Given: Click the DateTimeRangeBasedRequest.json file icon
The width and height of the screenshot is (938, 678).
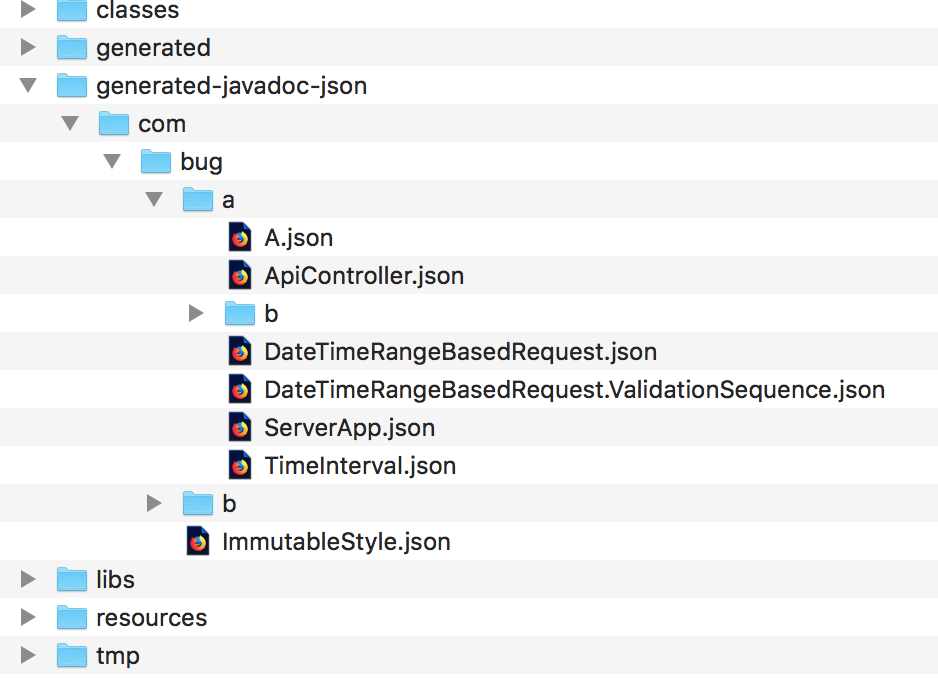Looking at the screenshot, I should tap(240, 351).
